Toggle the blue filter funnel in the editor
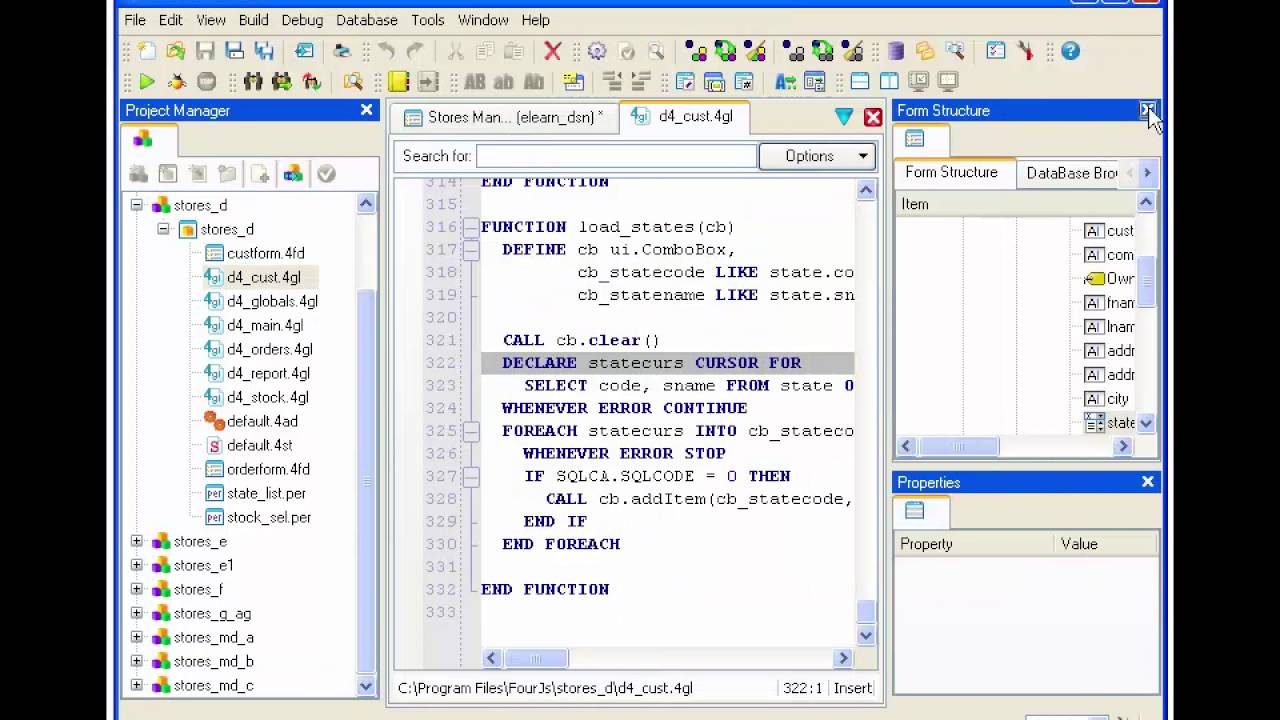The height and width of the screenshot is (720, 1280). pyautogui.click(x=844, y=117)
